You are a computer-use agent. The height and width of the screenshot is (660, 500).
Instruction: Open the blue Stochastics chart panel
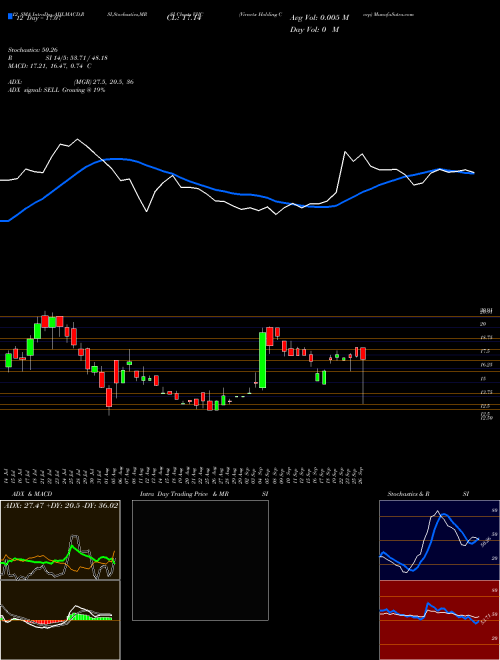(439, 540)
